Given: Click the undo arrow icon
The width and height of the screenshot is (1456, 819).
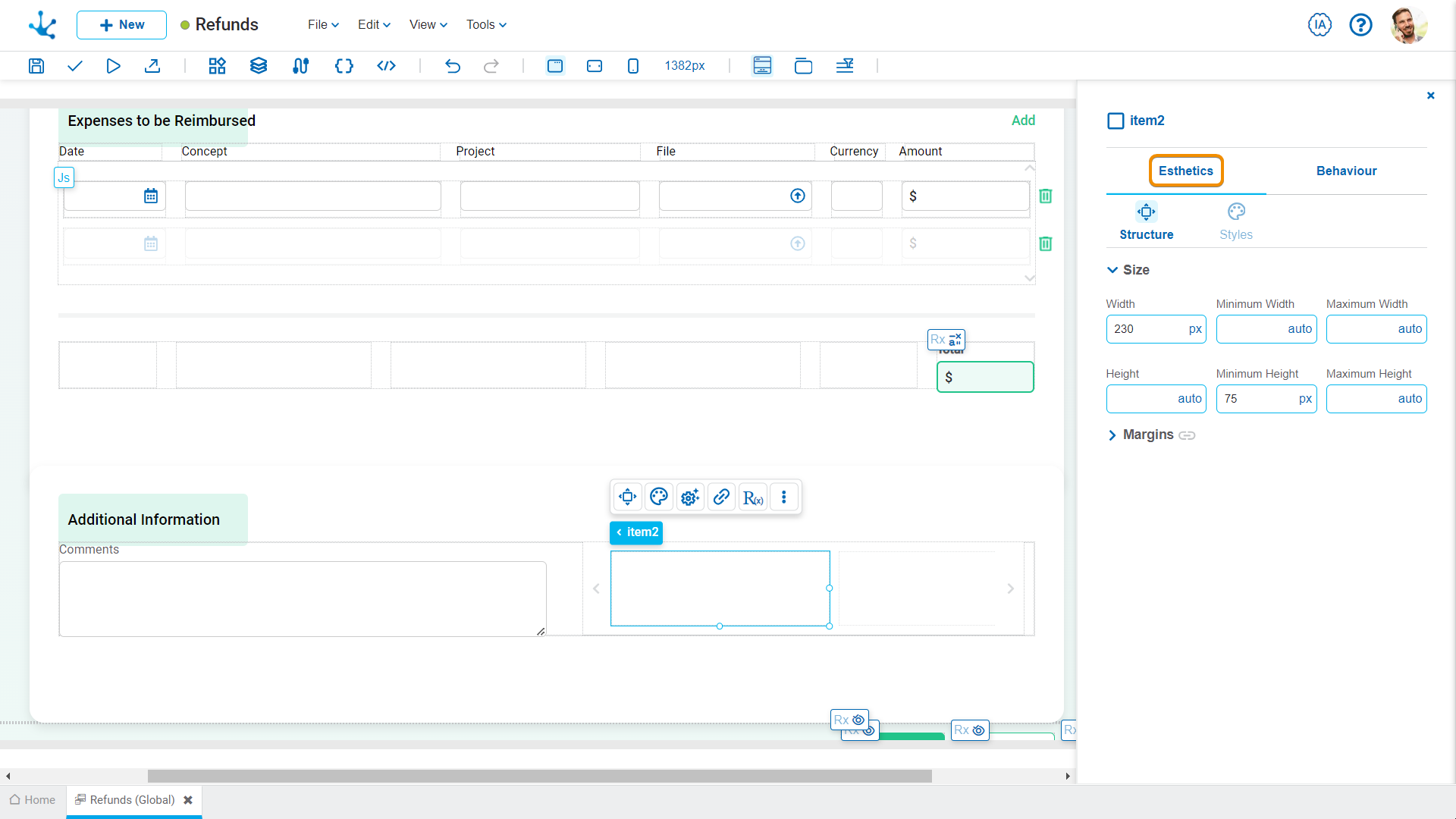Looking at the screenshot, I should (x=453, y=66).
